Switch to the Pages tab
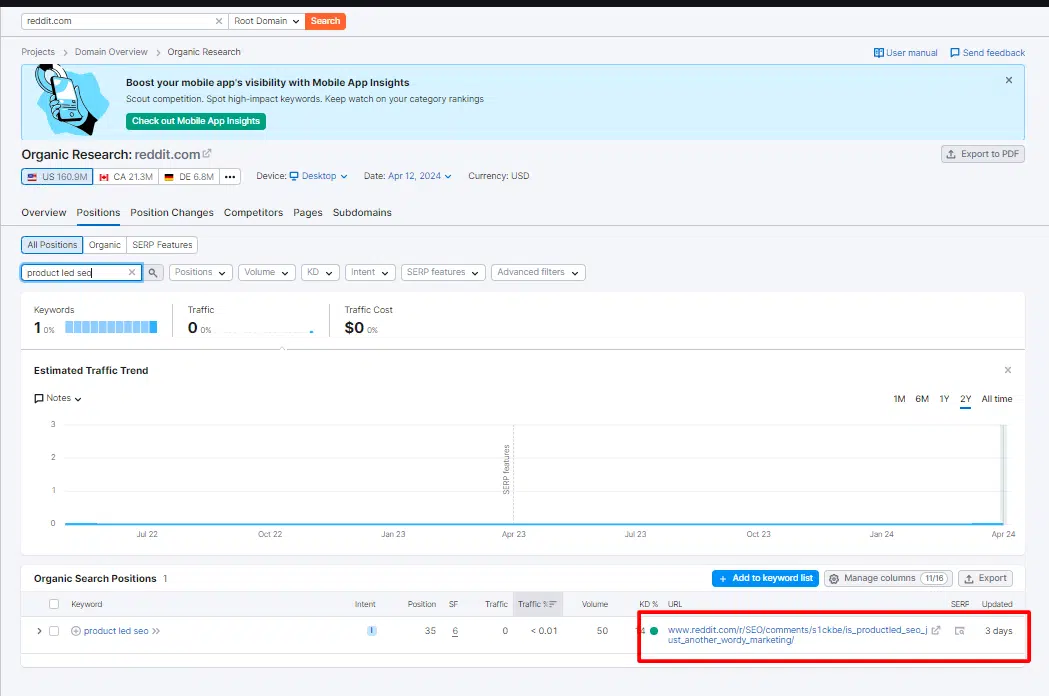1049x696 pixels. (308, 213)
